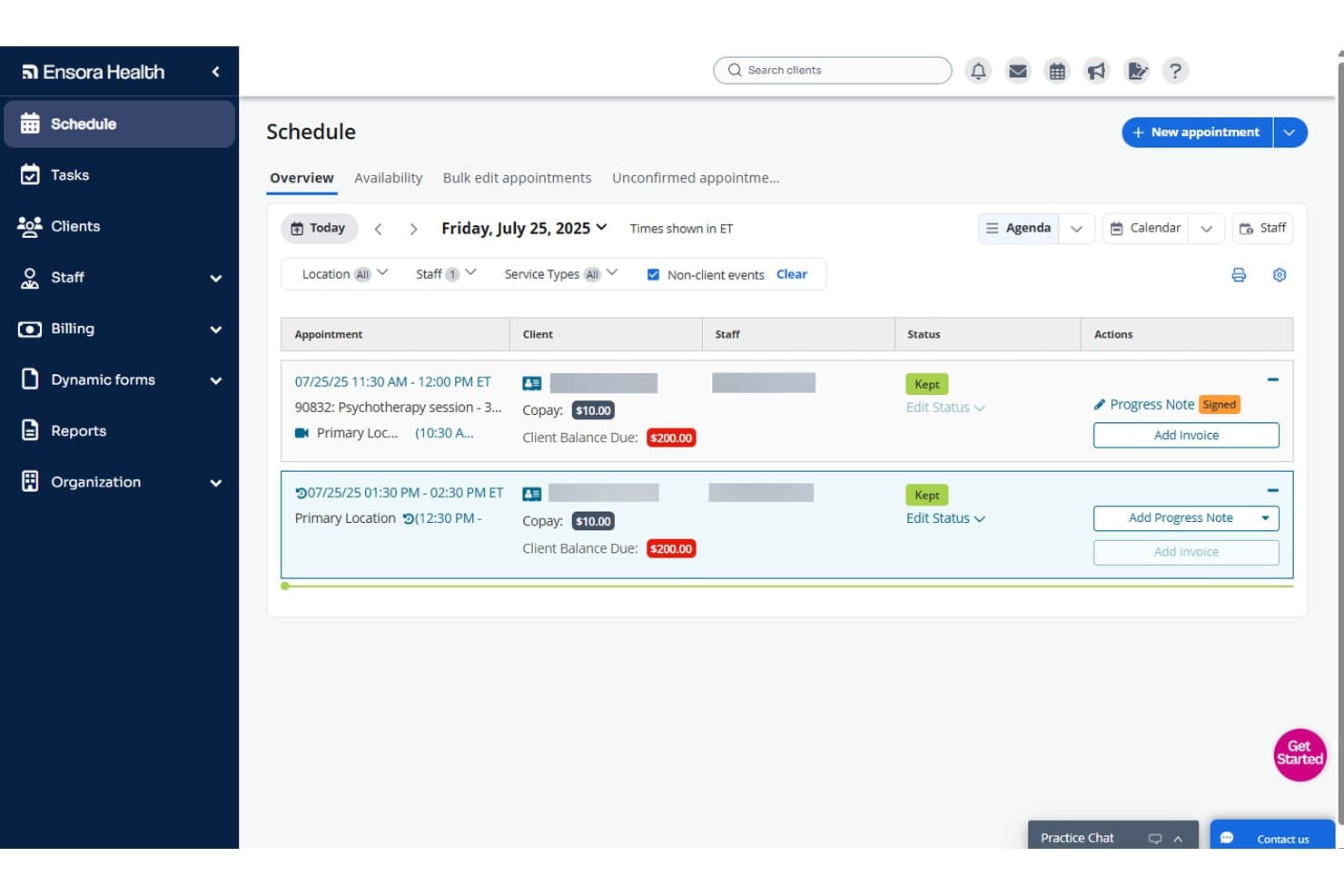Click the Today button
Screen dimensions: 1344x896
click(319, 229)
